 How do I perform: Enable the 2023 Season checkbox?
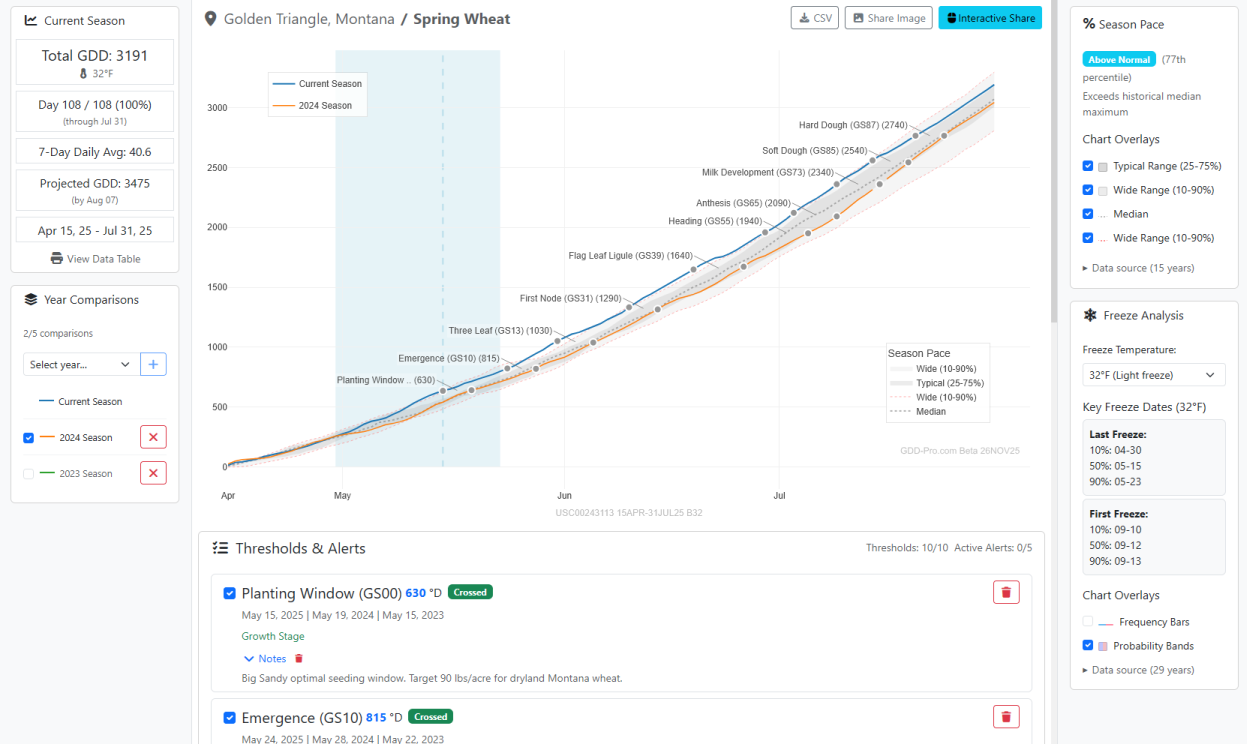point(29,473)
